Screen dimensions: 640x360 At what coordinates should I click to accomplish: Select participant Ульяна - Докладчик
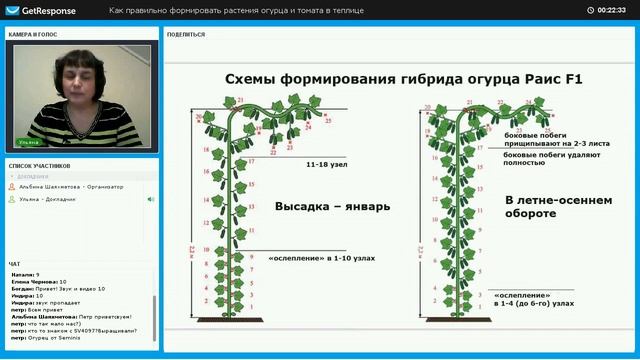(47, 200)
